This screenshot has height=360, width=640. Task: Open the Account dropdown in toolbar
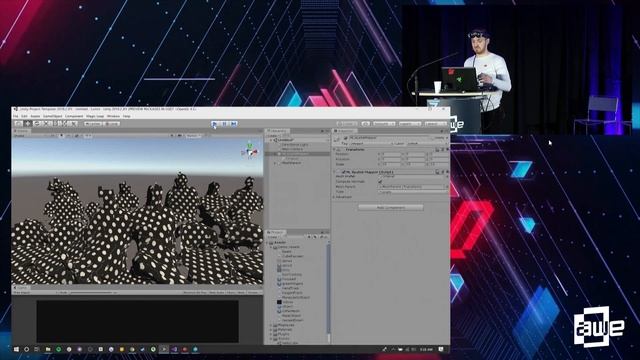384,124
